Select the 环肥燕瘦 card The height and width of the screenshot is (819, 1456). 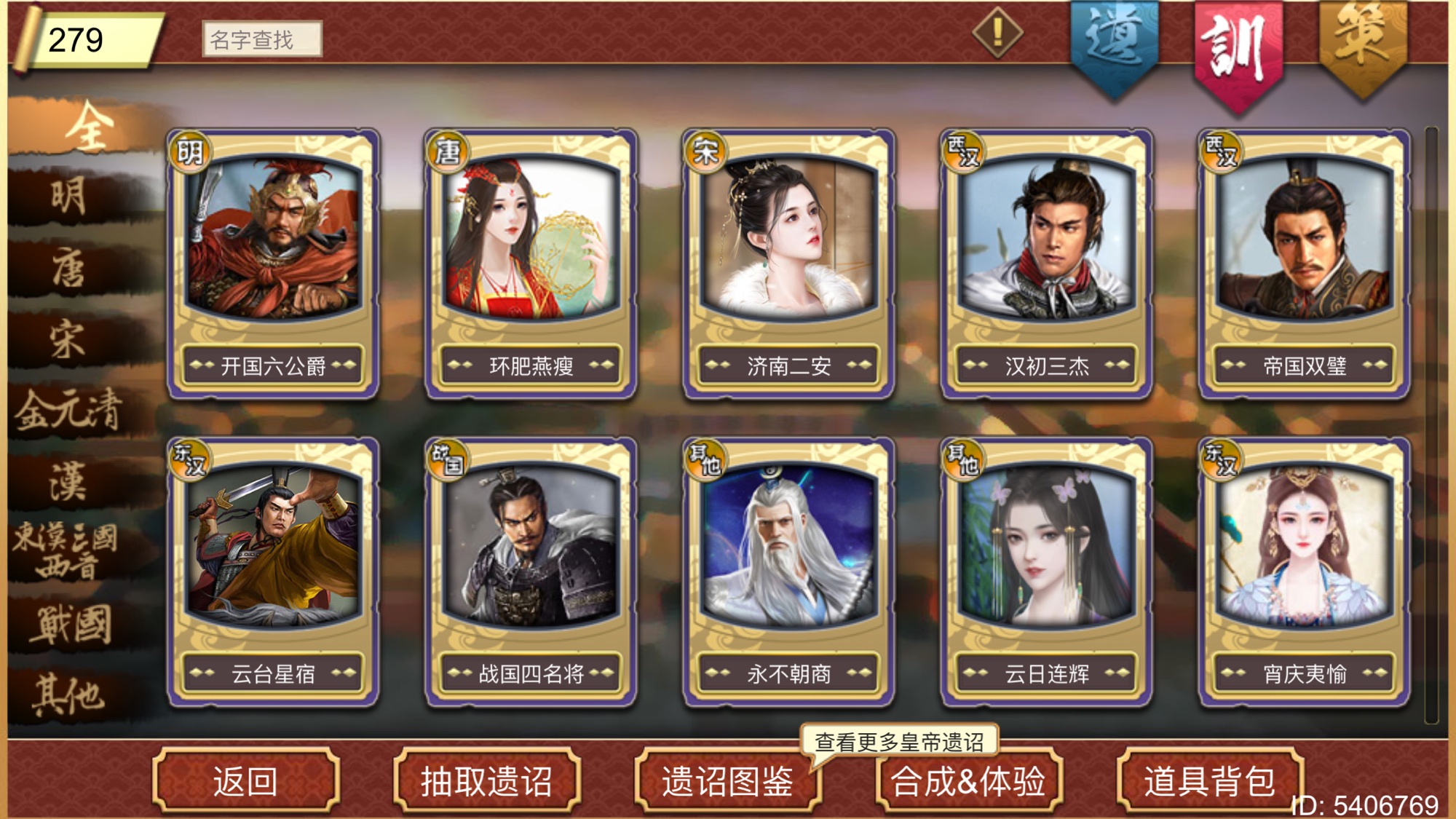[x=531, y=264]
